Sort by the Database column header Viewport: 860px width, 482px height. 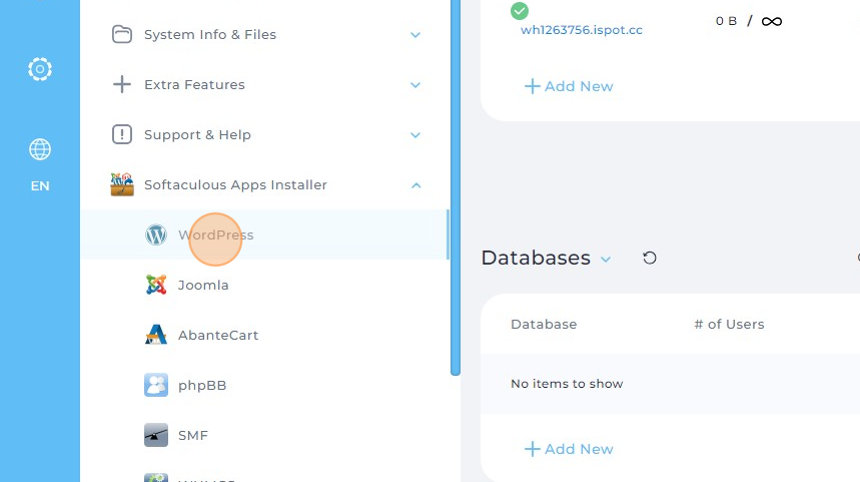(x=544, y=324)
